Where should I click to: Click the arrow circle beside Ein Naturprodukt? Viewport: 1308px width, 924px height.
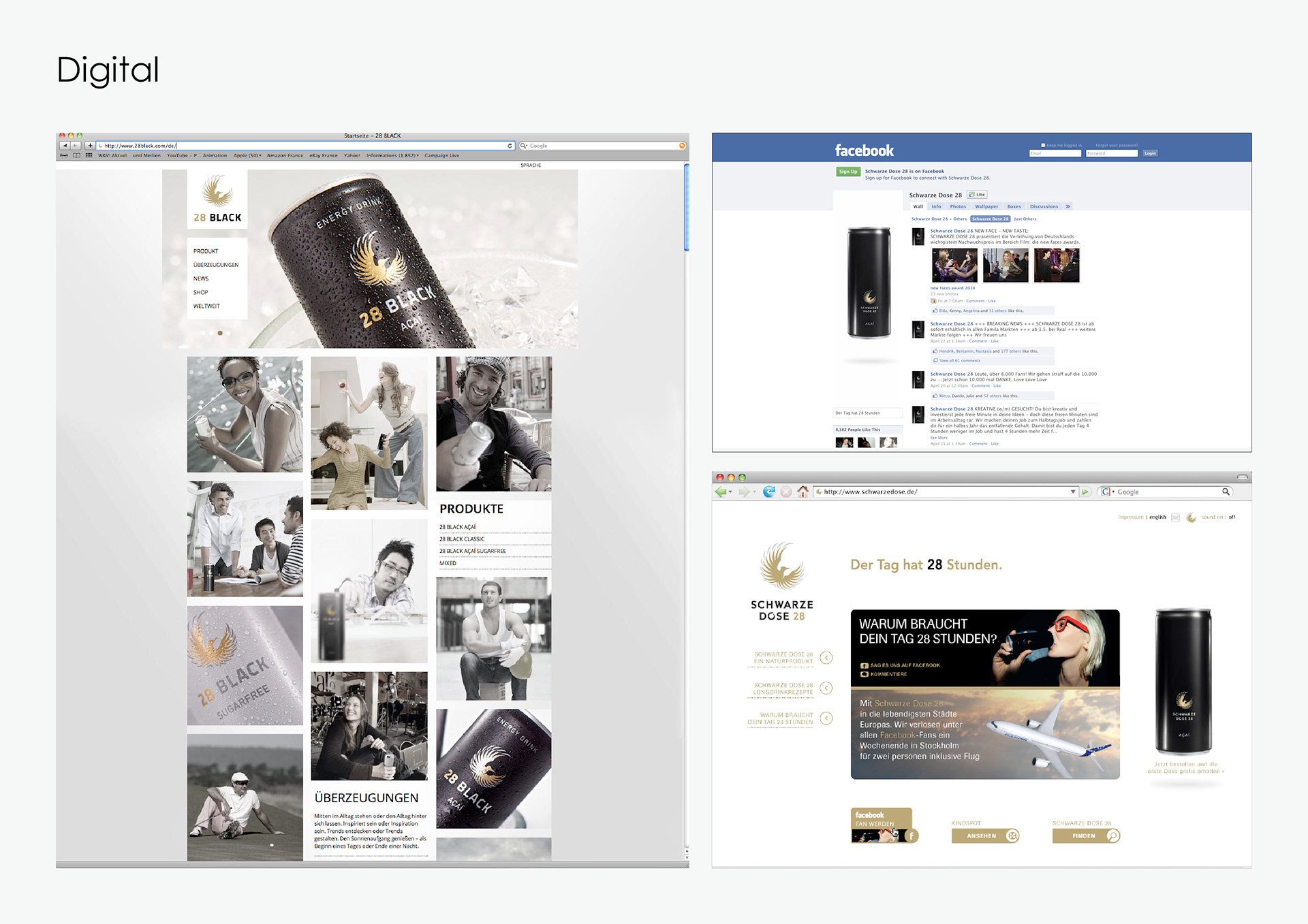click(x=826, y=658)
